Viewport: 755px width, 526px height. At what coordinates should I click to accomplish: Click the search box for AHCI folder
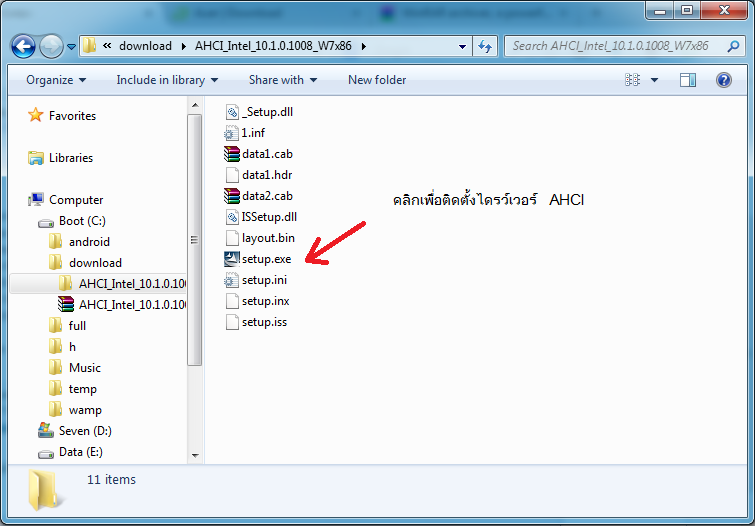click(x=615, y=46)
